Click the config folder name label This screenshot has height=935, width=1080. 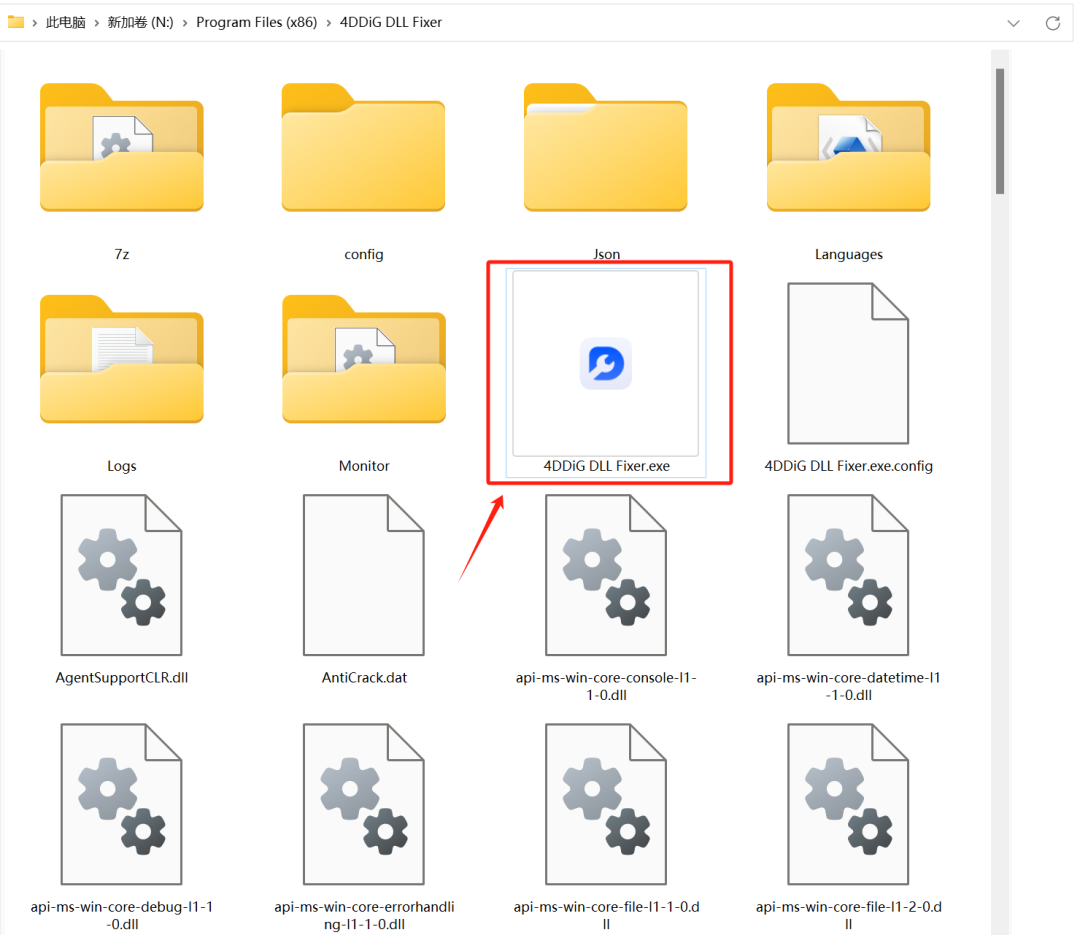coord(364,254)
